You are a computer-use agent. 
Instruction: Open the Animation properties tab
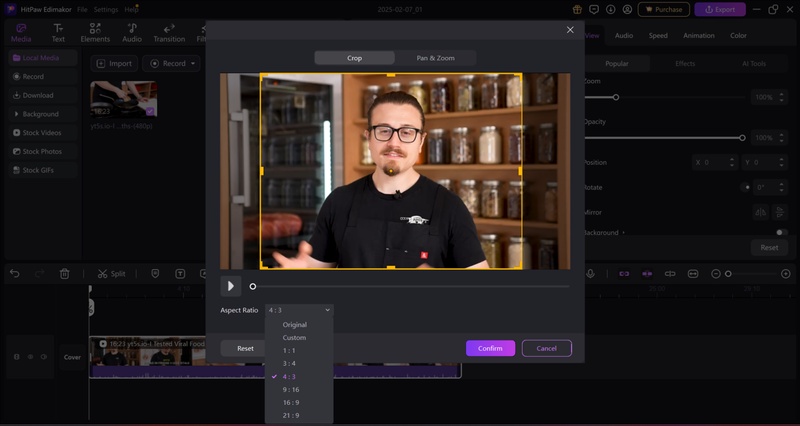tap(699, 36)
